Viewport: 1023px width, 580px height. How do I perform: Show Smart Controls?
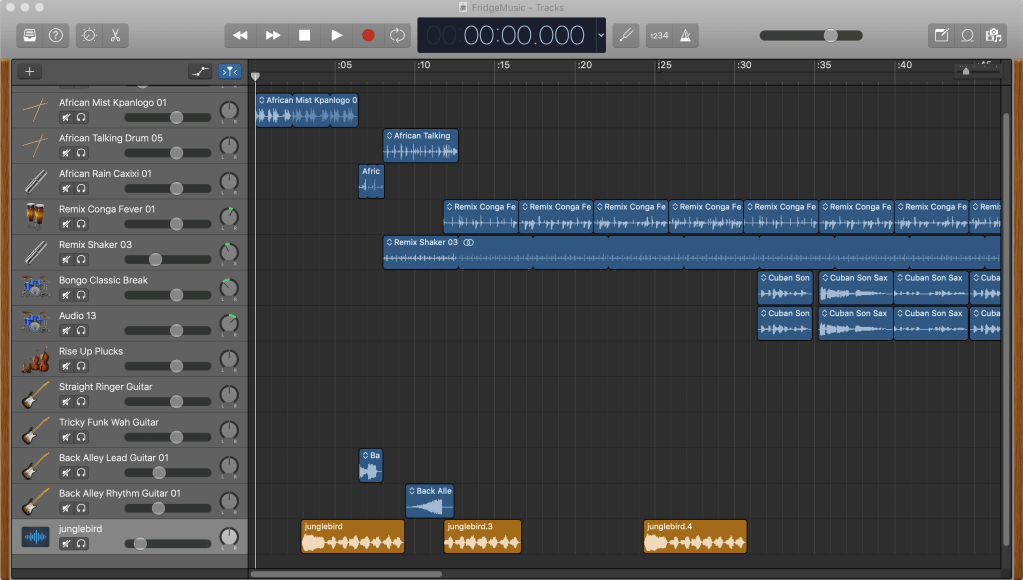tap(89, 35)
